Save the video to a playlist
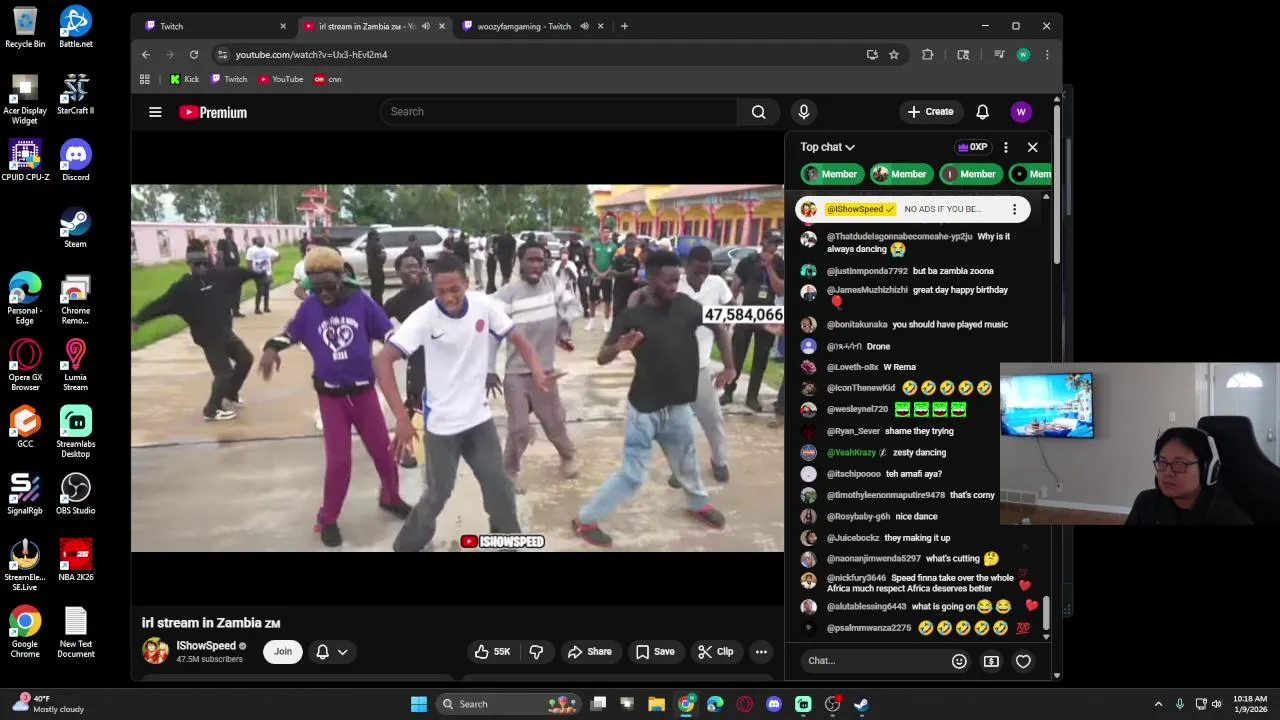1280x720 pixels. tap(655, 652)
